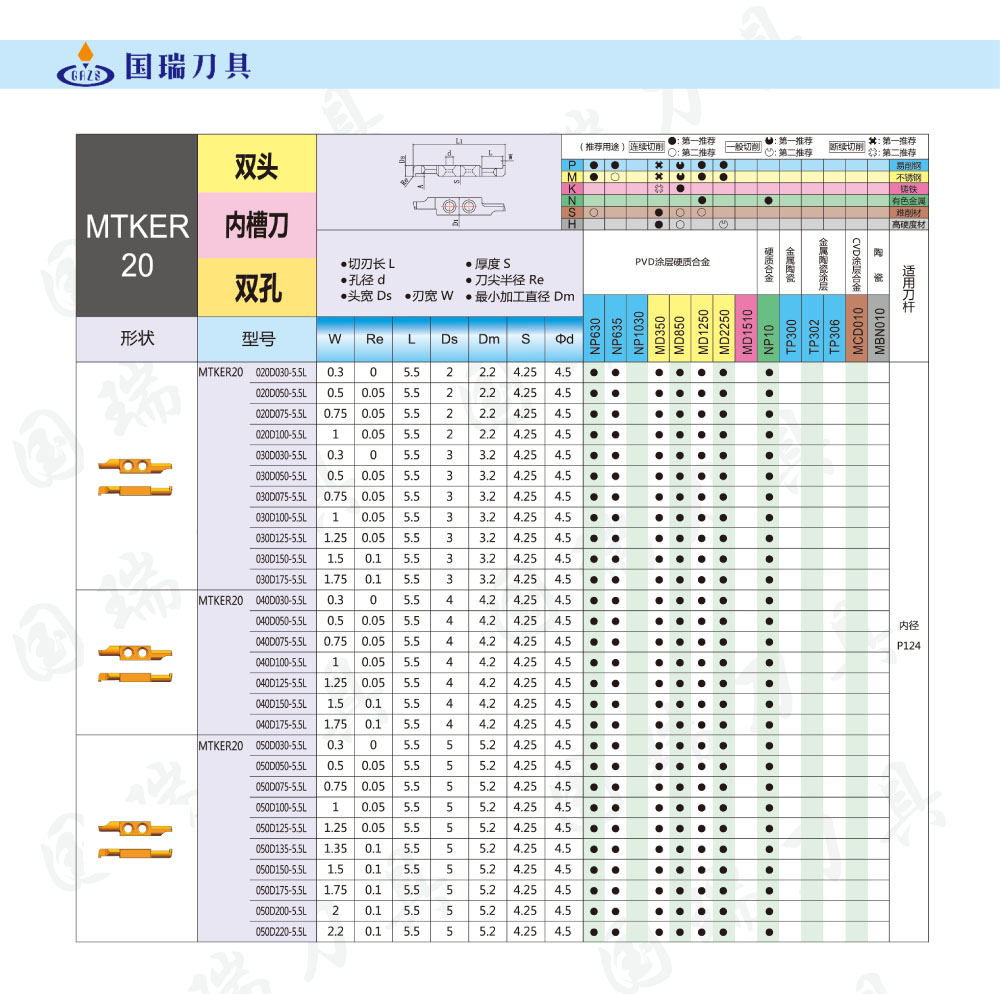Viewport: 1000px width, 994px height.
Task: Click the 一般切削 legend box
Action: coord(743,147)
